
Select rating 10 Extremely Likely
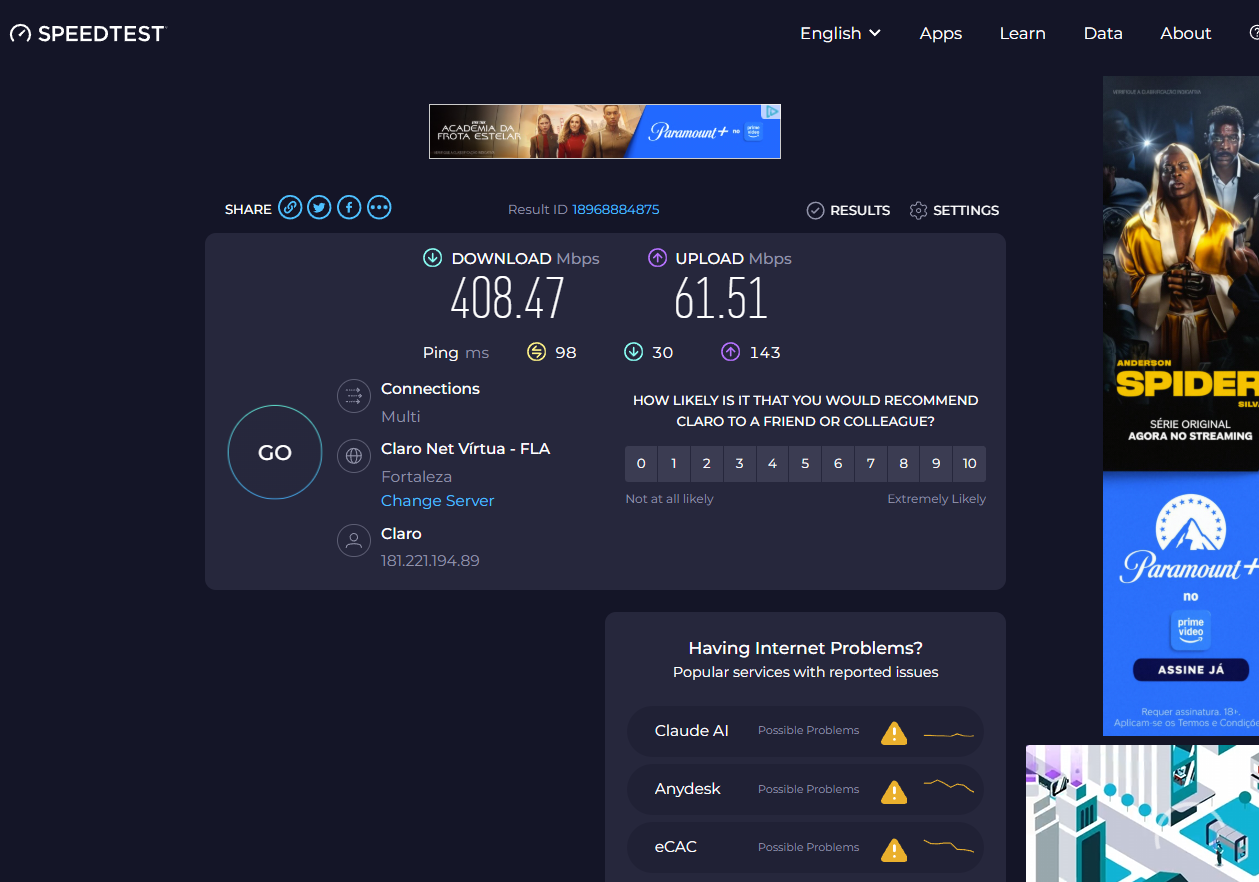click(969, 463)
